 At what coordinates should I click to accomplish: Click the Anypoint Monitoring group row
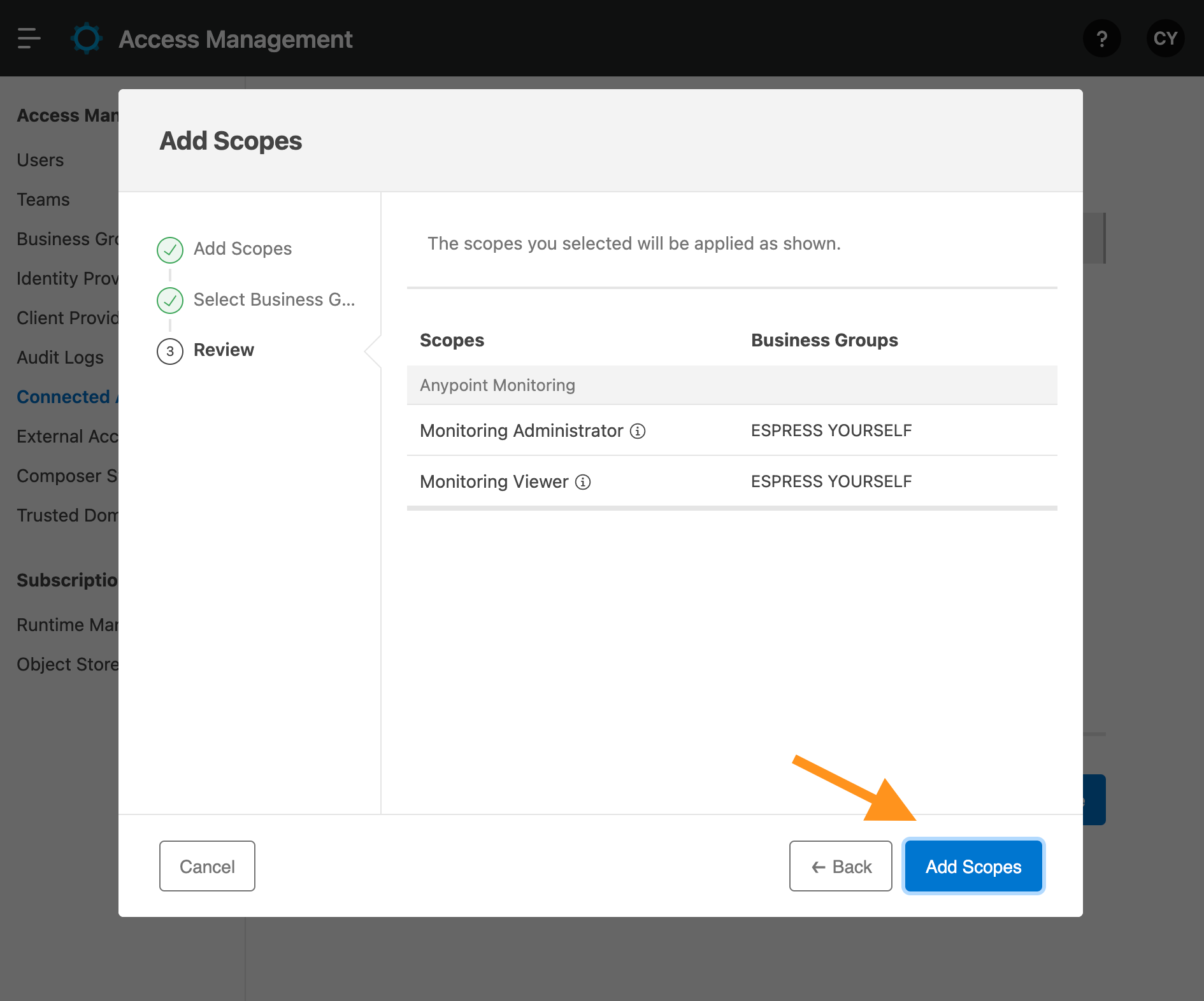point(732,385)
